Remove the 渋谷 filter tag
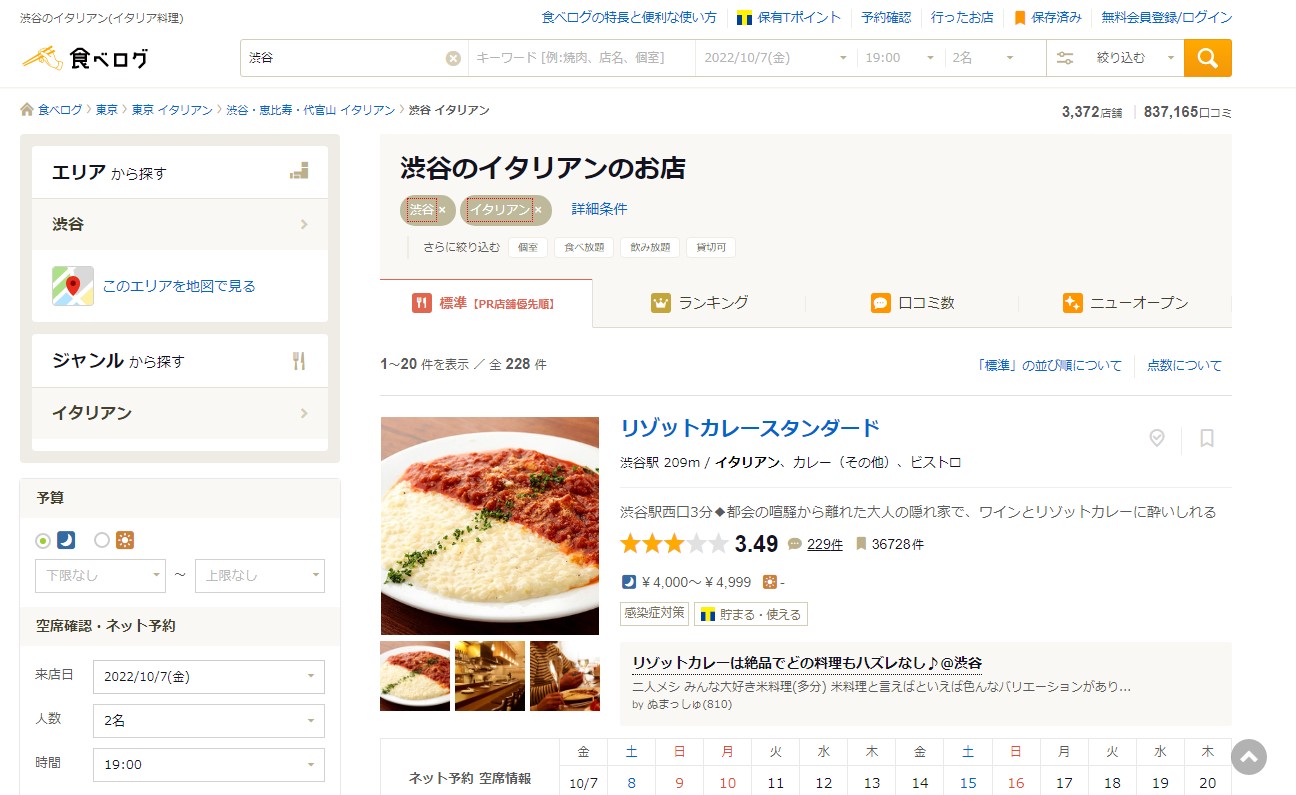Screen dimensions: 1296x795 (442, 210)
